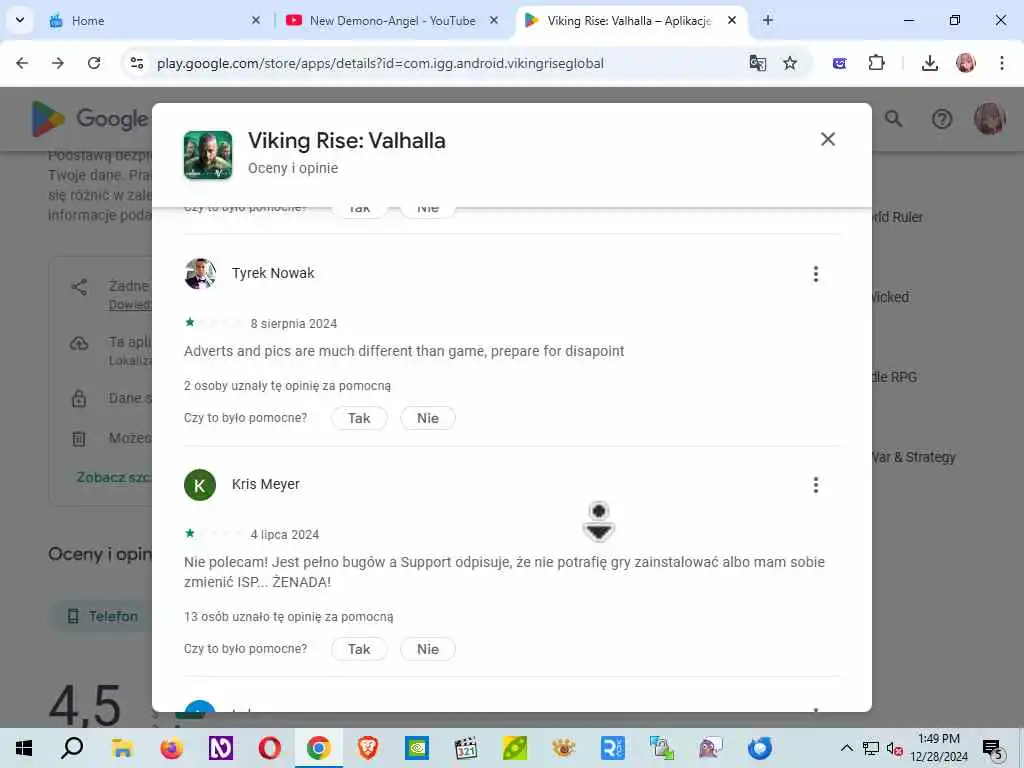The width and height of the screenshot is (1024, 768).
Task: Click the review date 8 sierpnia 2024
Action: tap(294, 323)
